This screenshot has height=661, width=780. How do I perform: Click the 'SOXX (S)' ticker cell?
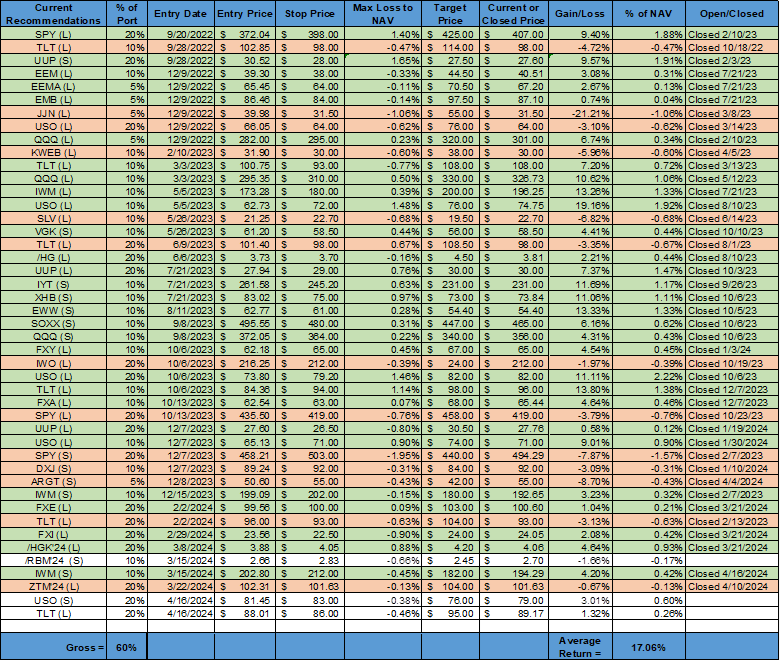coord(53,324)
